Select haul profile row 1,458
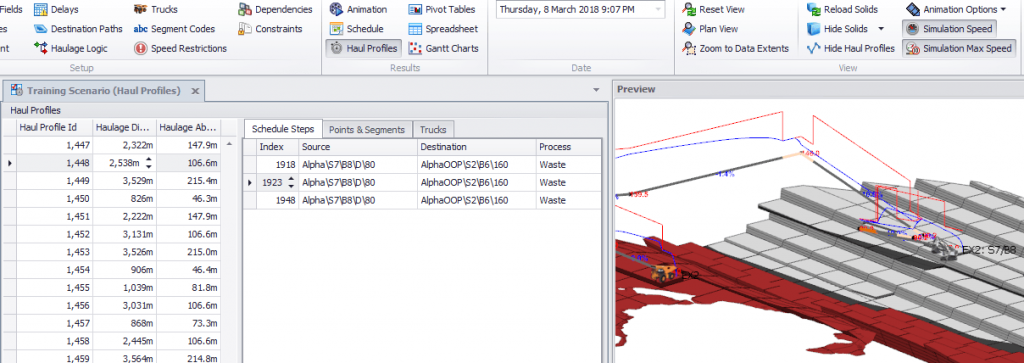The image size is (1024, 363). tap(111, 340)
